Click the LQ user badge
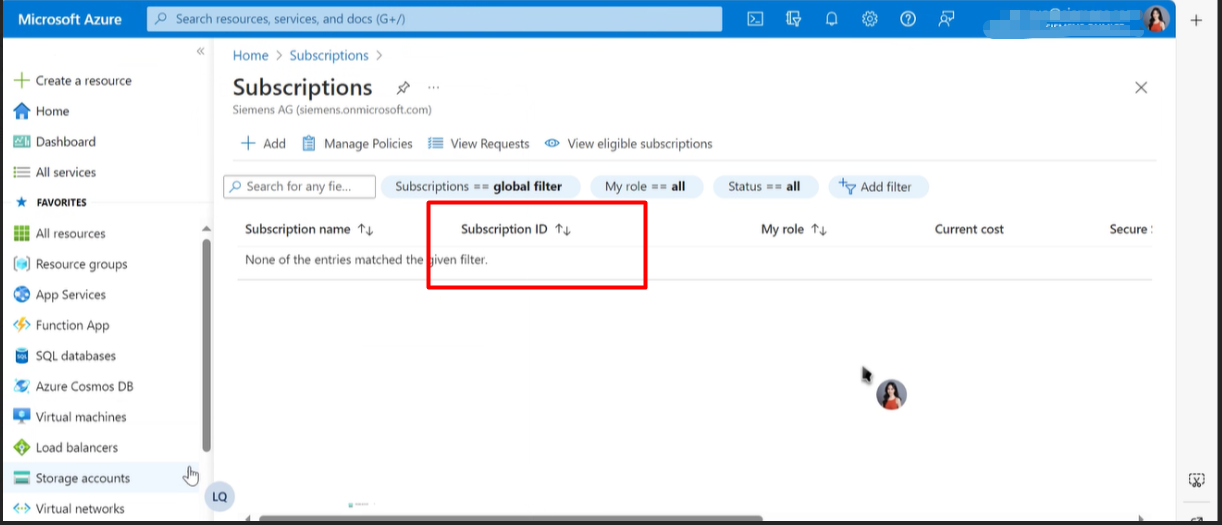The image size is (1222, 525). 219,497
